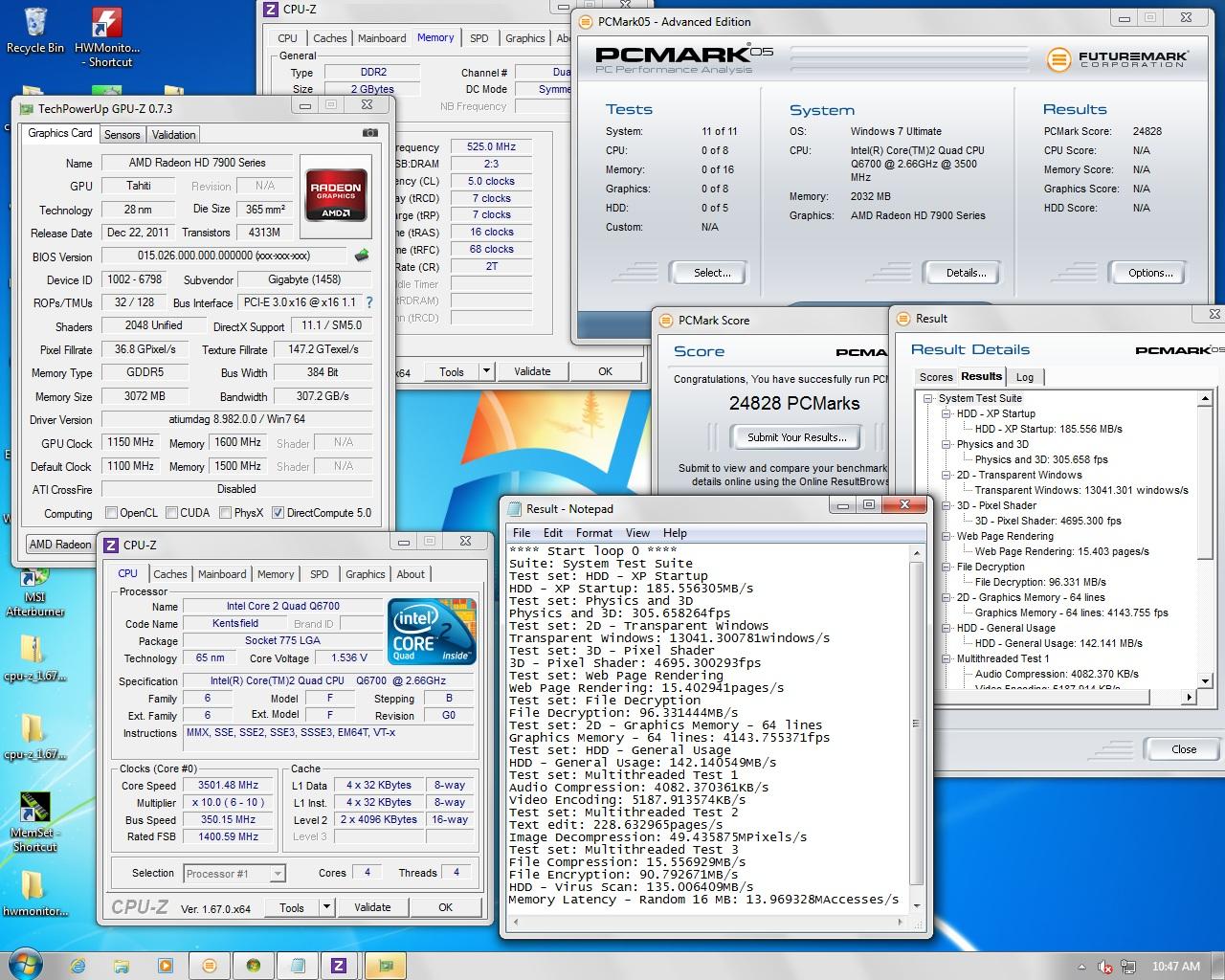Viewport: 1225px width, 980px height.
Task: Open the Caches tab in front CPU-Z
Action: (170, 574)
